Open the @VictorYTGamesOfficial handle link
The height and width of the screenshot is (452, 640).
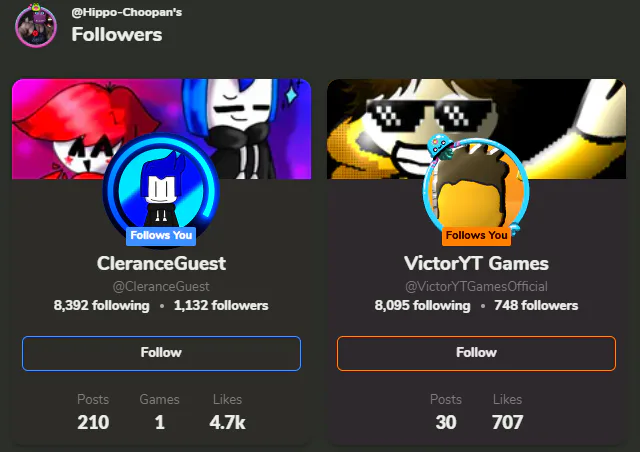(x=476, y=287)
